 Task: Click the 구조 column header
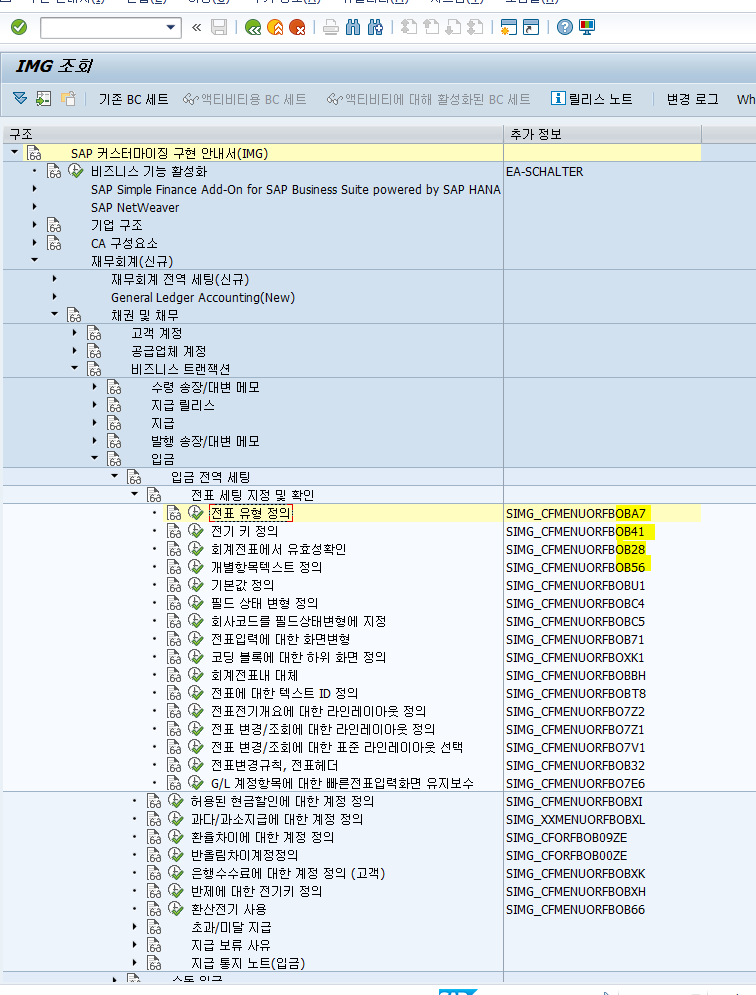tap(253, 134)
